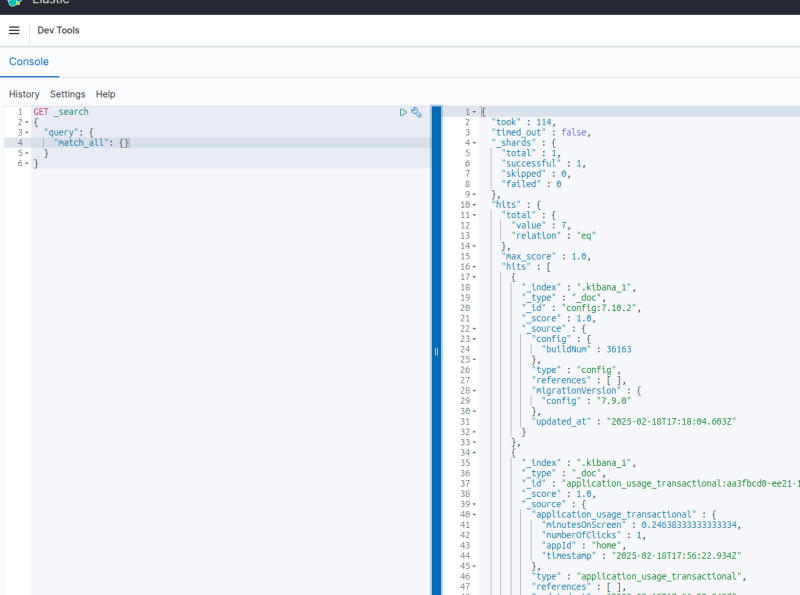Image resolution: width=800 pixels, height=595 pixels.
Task: Run the GET _search request
Action: (x=403, y=112)
